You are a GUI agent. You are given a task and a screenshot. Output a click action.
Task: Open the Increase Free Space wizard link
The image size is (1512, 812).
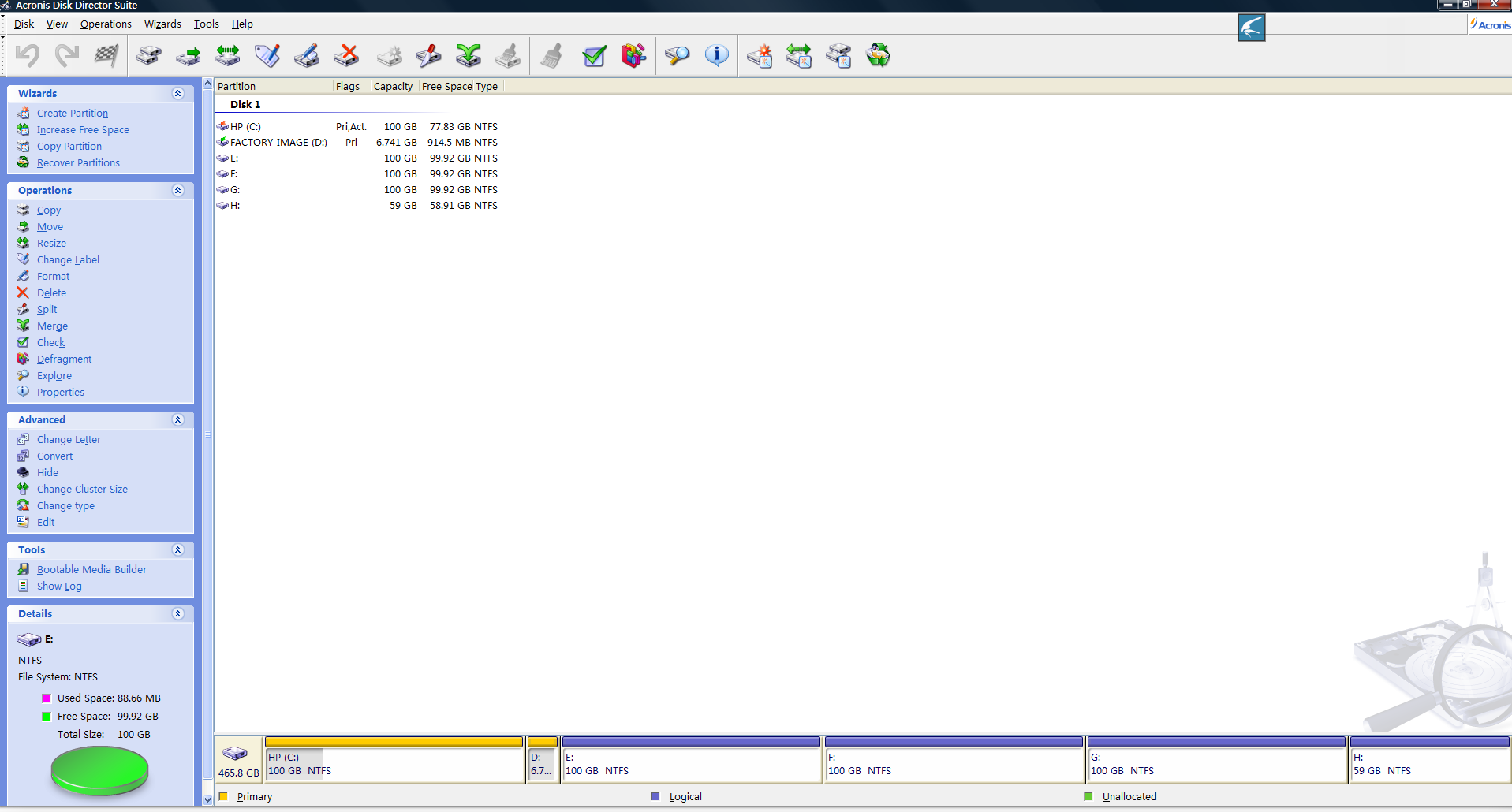pos(83,130)
